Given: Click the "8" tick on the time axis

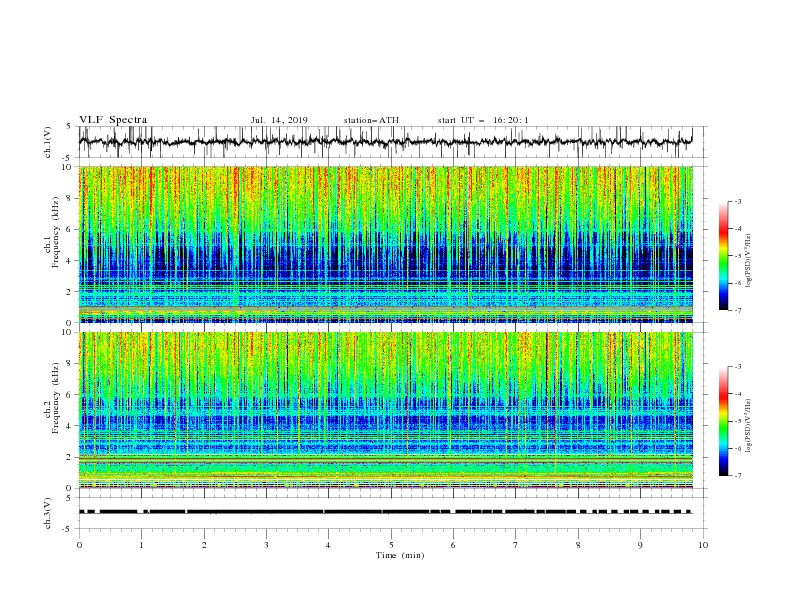Looking at the screenshot, I should 578,545.
